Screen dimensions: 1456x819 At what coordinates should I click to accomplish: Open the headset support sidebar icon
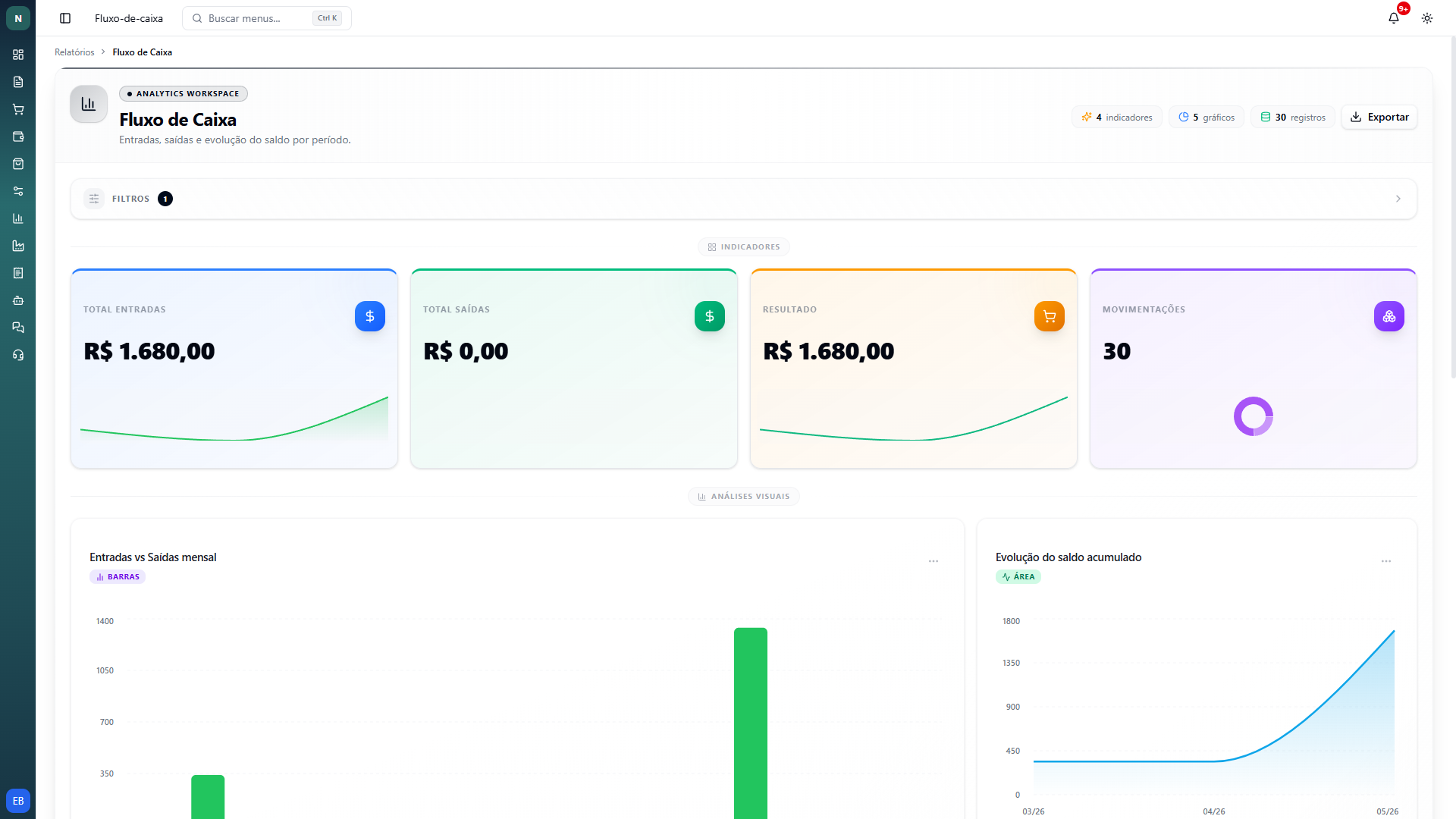(18, 355)
